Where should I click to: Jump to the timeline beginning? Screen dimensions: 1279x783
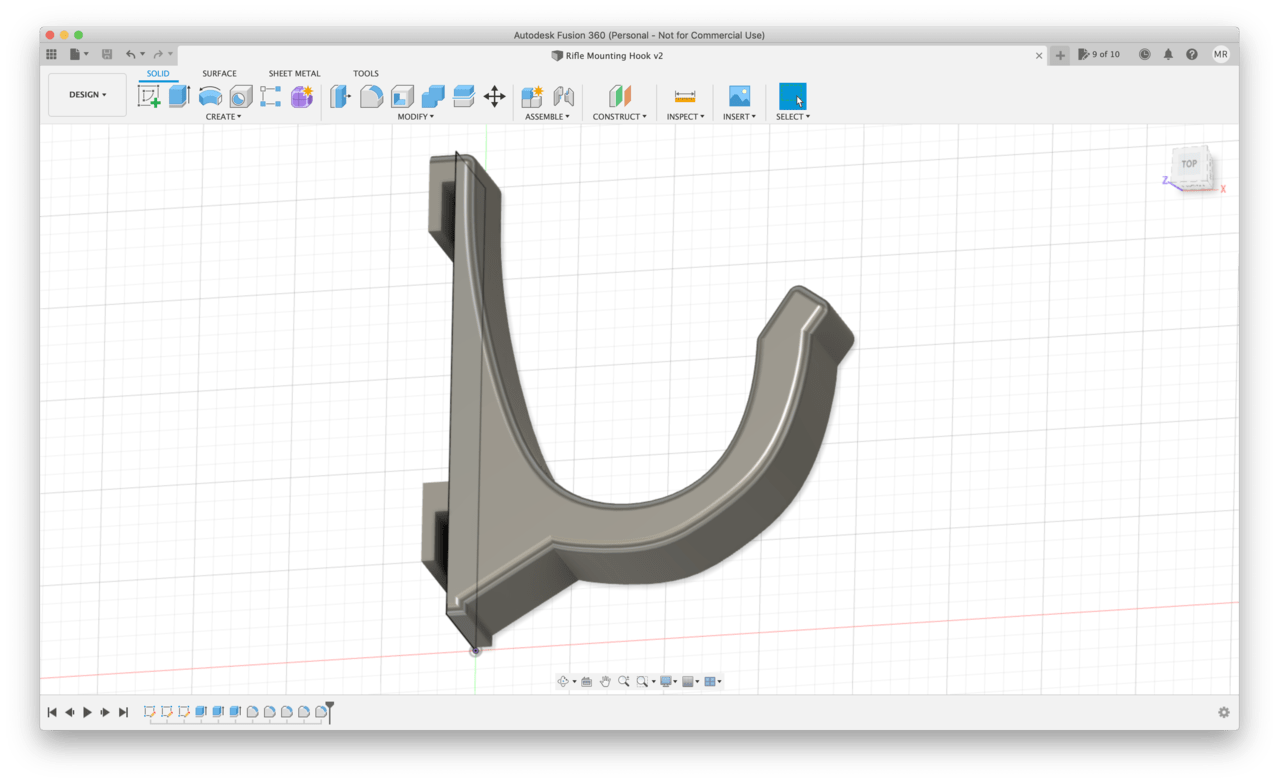[x=52, y=713]
